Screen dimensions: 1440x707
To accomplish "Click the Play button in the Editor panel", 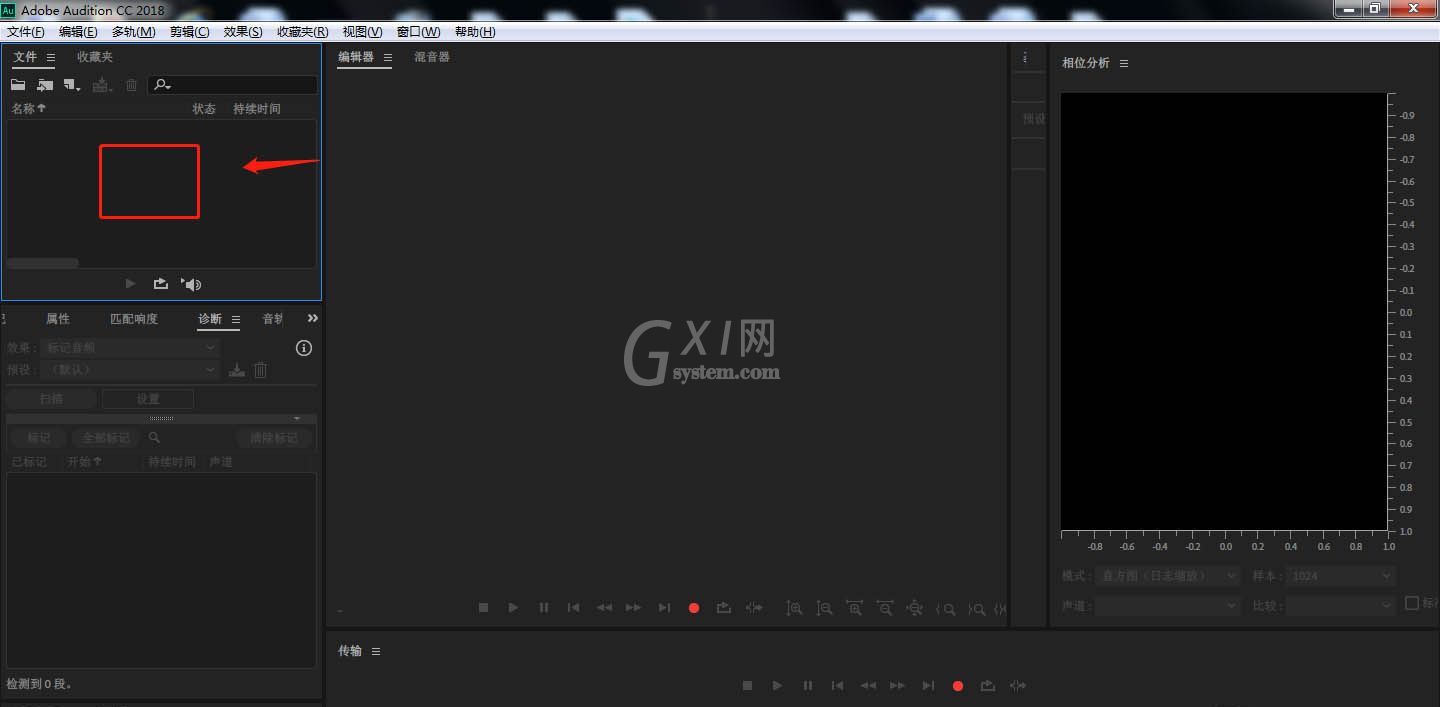I will click(x=513, y=607).
